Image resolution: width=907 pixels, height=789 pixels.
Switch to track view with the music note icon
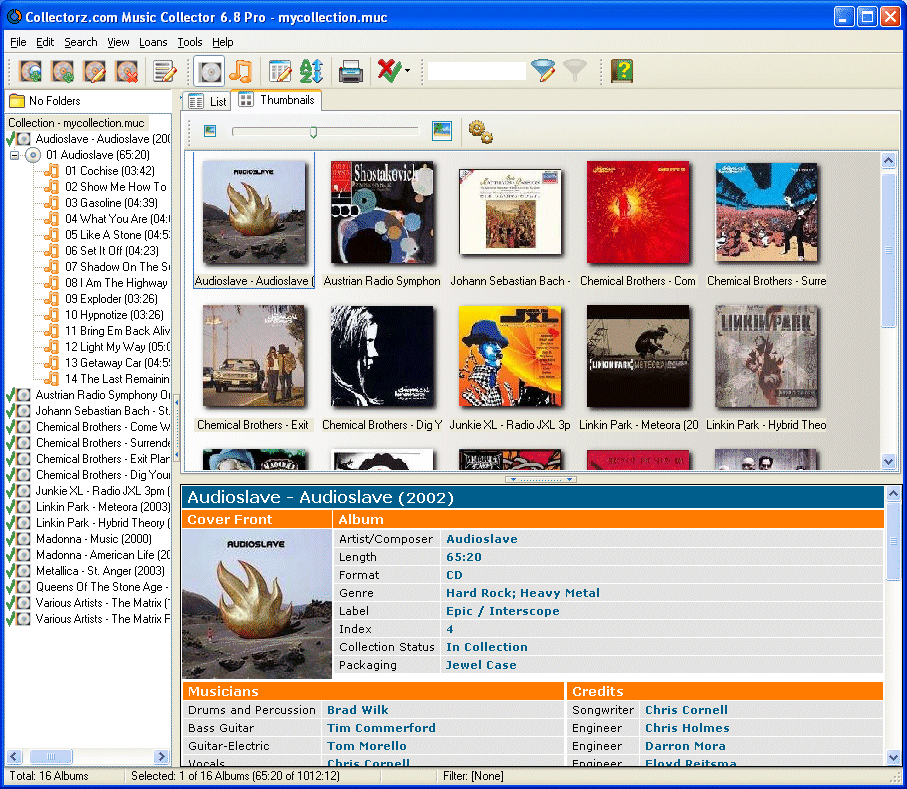(x=241, y=72)
